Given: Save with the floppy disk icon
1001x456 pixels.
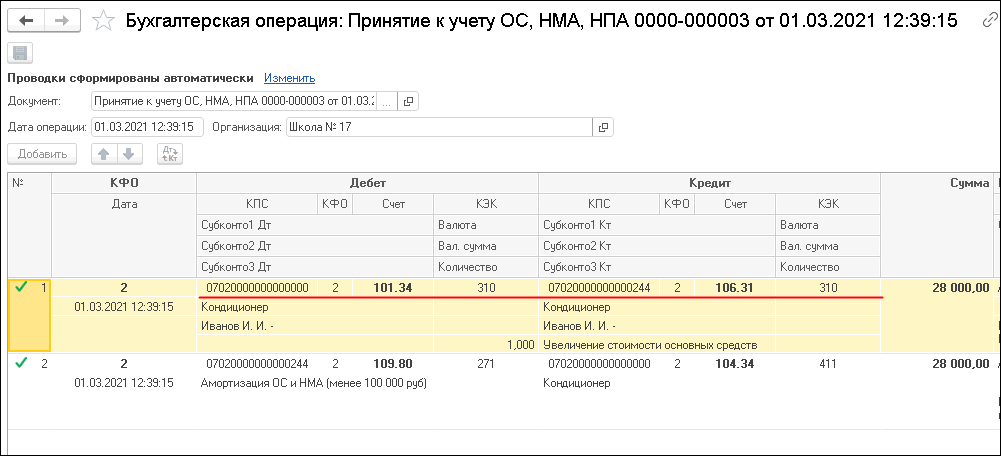Looking at the screenshot, I should 20,53.
